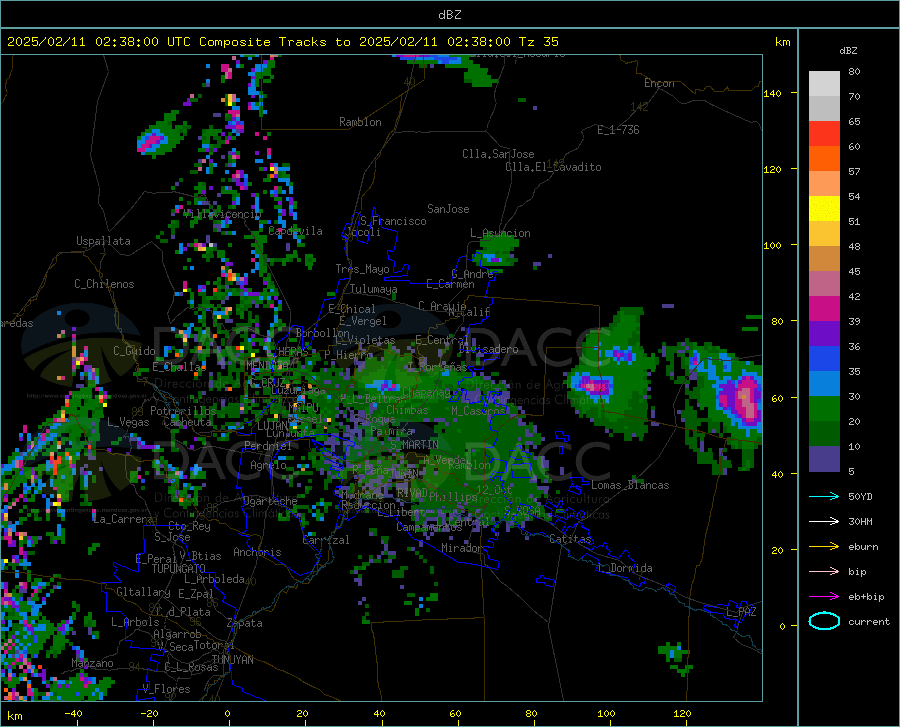Click the La_Carrera label
Image resolution: width=900 pixels, height=727 pixels.
123,519
